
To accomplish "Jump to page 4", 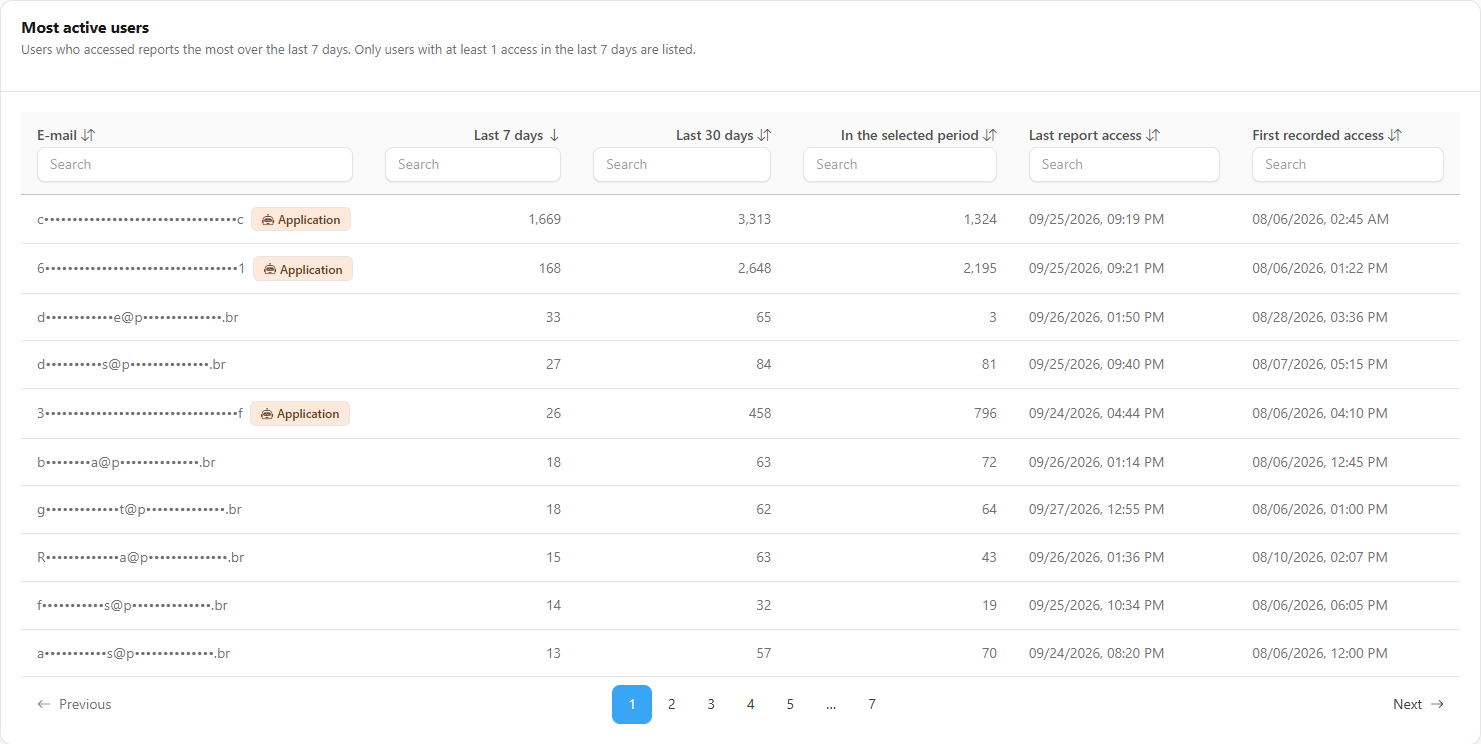I will point(750,704).
